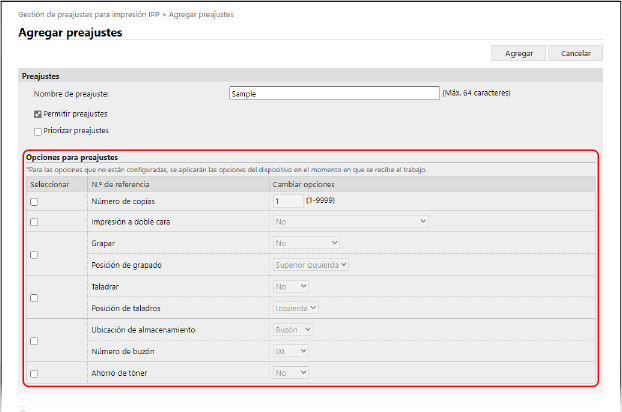Expand the Taladrar dropdown
Viewport: 622px width, 412px height.
(291, 286)
